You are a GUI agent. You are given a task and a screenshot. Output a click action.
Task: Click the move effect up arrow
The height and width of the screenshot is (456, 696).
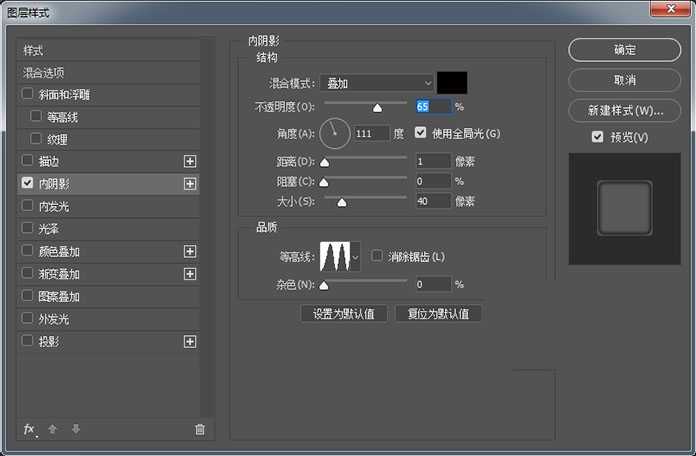(53, 429)
